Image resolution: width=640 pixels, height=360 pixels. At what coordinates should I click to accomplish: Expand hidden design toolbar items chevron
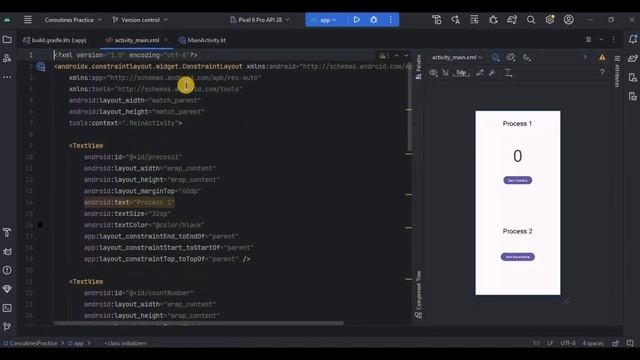[585, 58]
